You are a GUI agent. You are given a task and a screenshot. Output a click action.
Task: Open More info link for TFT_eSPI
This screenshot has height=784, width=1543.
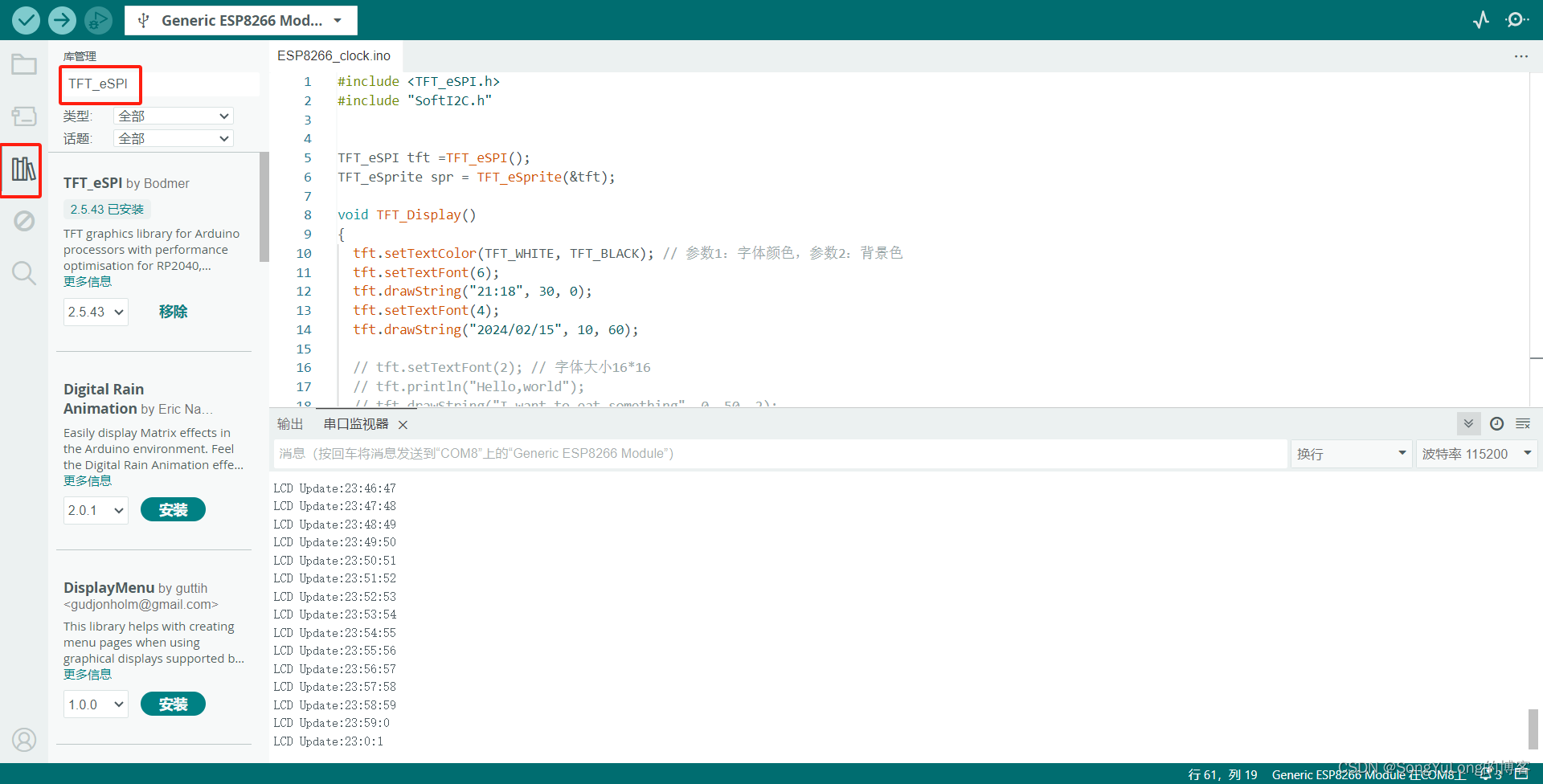click(88, 282)
